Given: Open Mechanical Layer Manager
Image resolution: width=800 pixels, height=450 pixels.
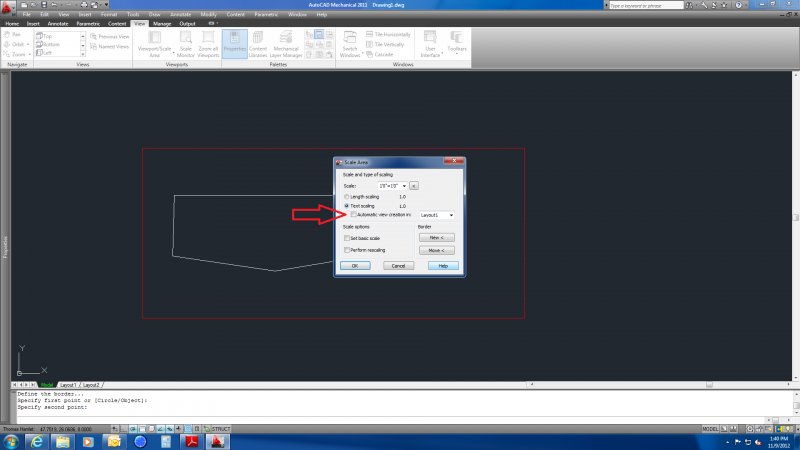Looking at the screenshot, I should (286, 44).
